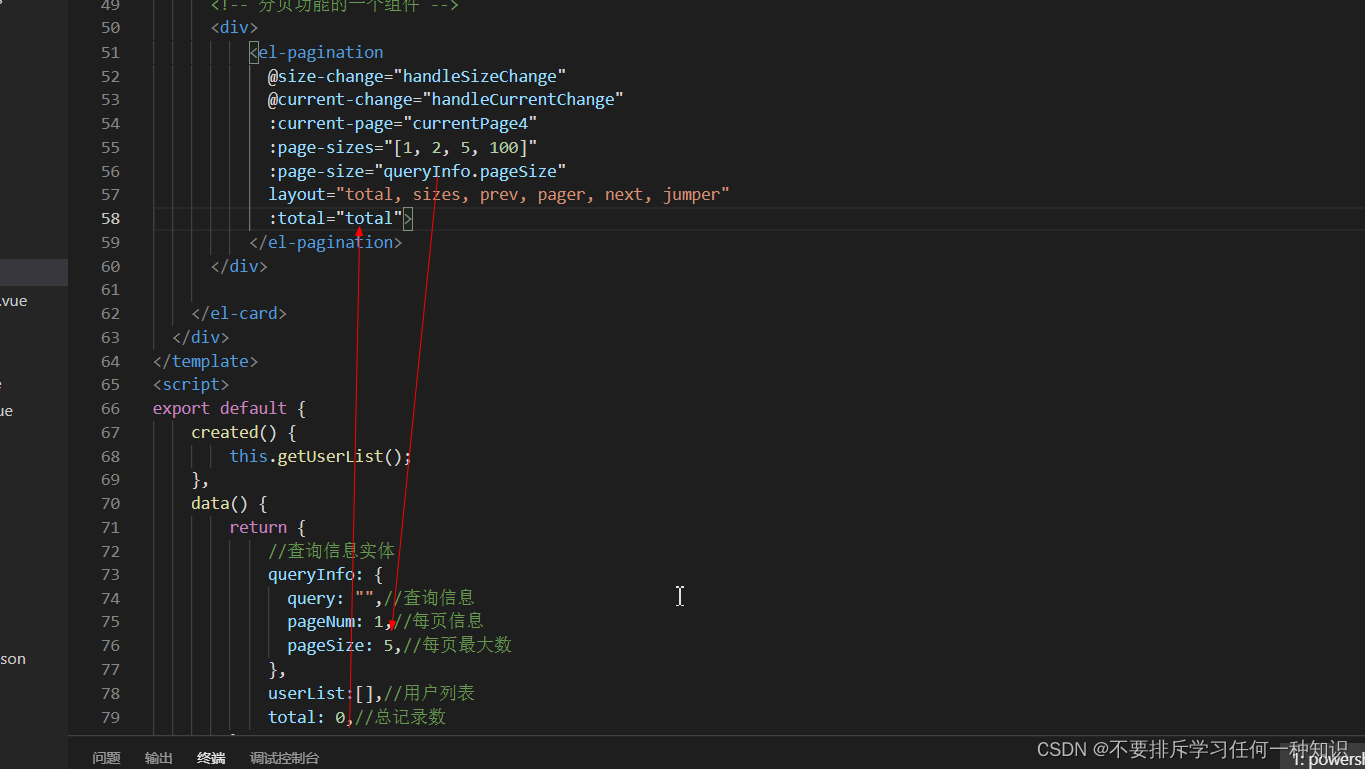Click the pageSize: 5 property
This screenshot has width=1365, height=769.
pyautogui.click(x=340, y=646)
